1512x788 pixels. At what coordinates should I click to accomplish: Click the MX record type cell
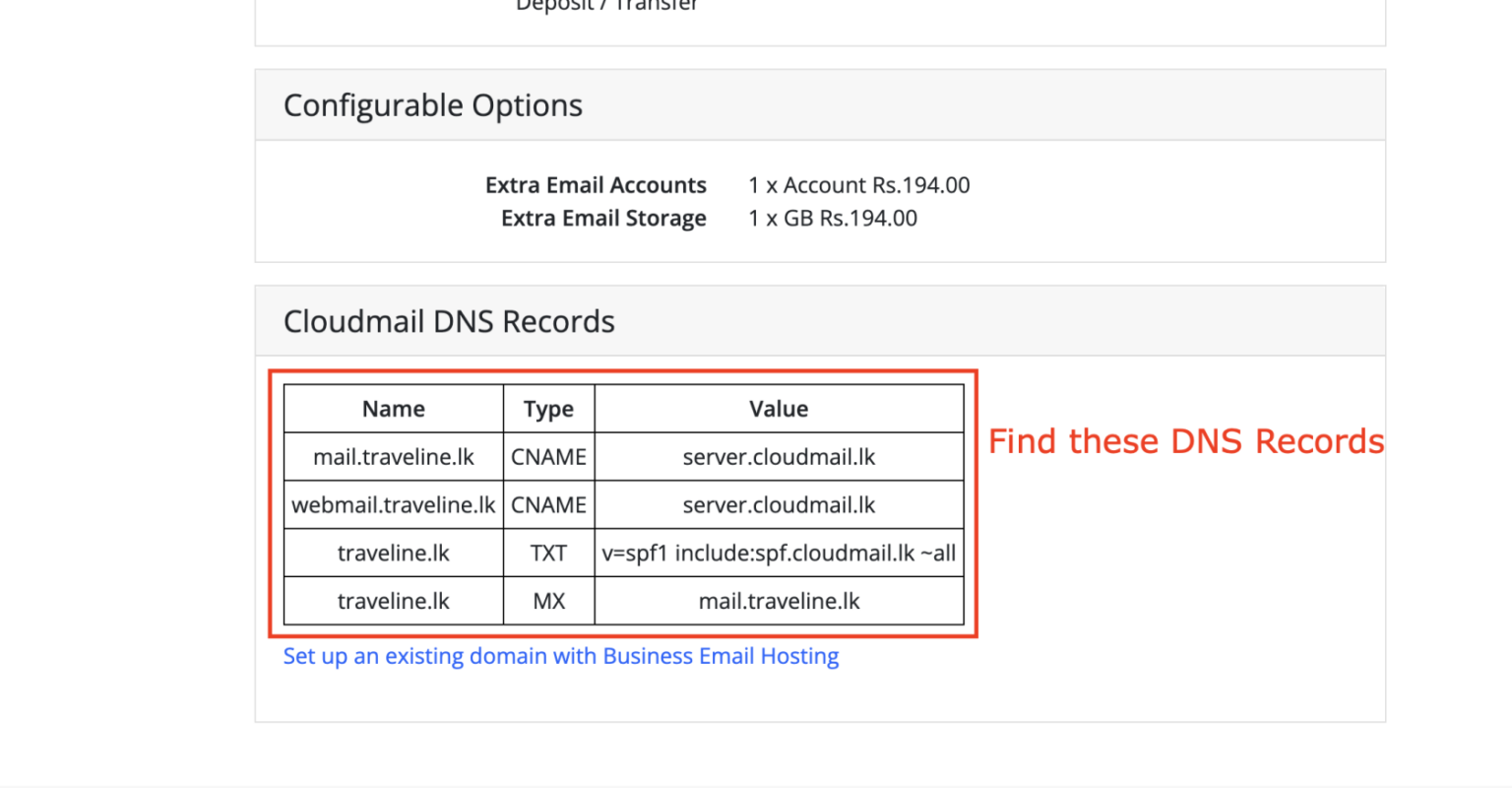548,601
